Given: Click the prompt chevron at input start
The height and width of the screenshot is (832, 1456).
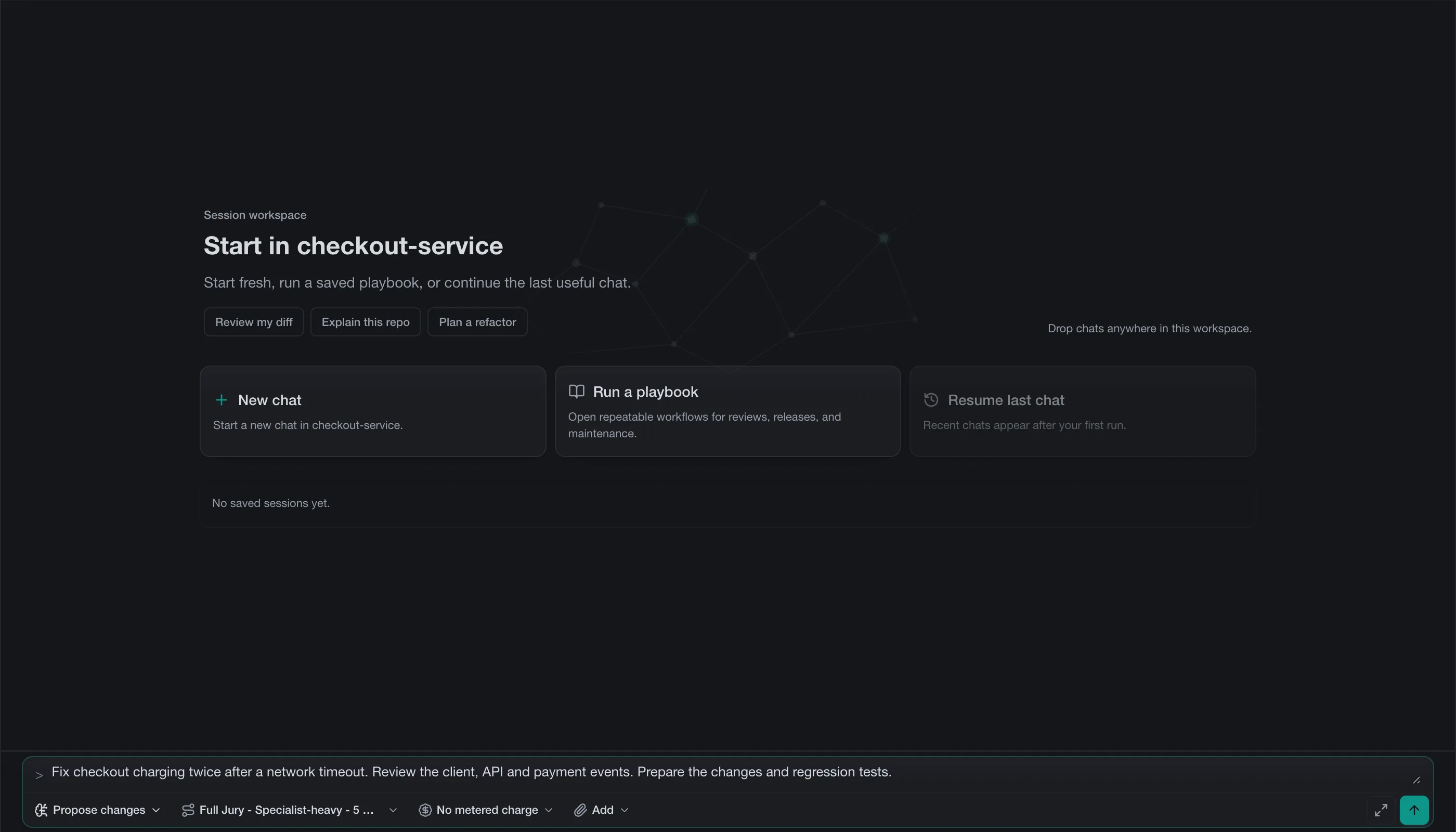Looking at the screenshot, I should [x=39, y=775].
